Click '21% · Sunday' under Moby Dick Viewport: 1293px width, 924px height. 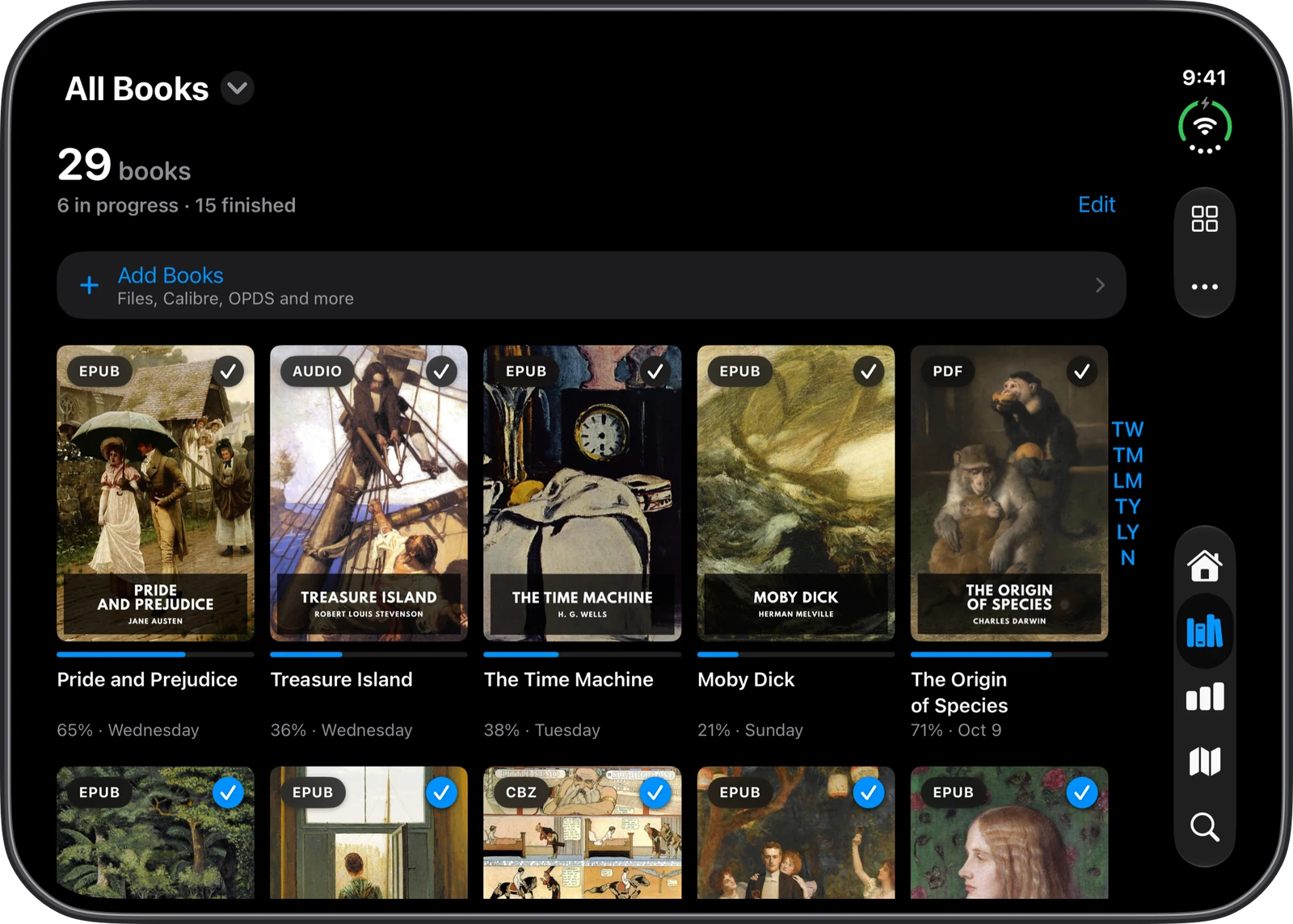pos(750,730)
